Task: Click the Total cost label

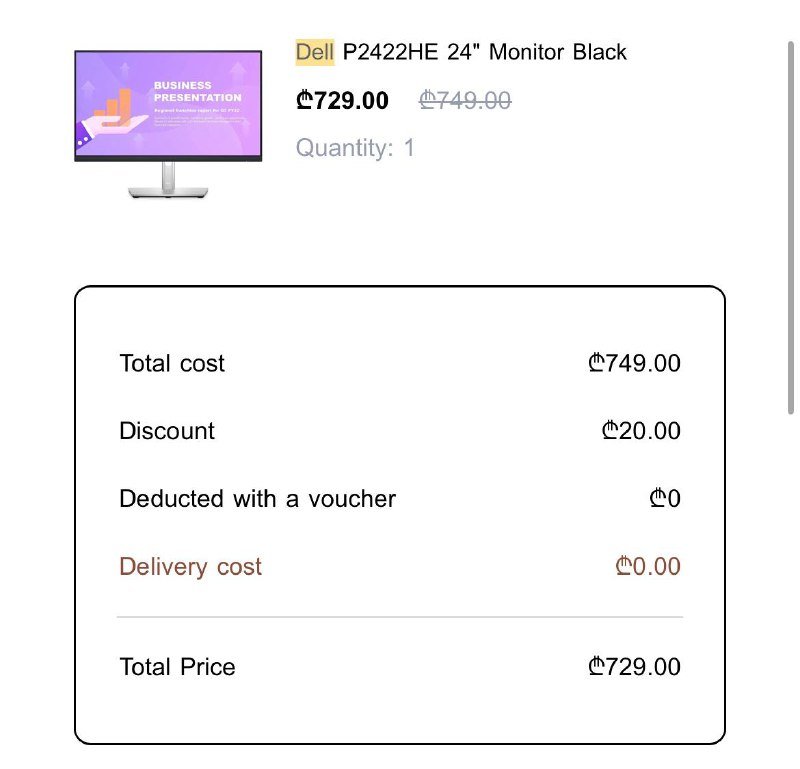Action: click(x=172, y=363)
